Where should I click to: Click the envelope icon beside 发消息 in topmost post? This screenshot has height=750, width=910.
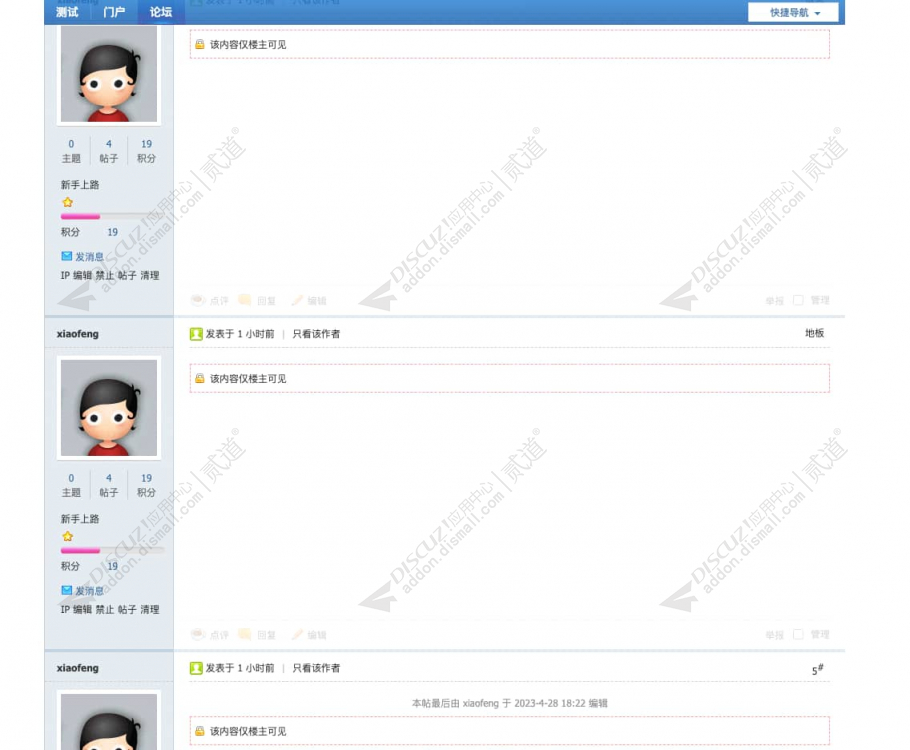(67, 256)
